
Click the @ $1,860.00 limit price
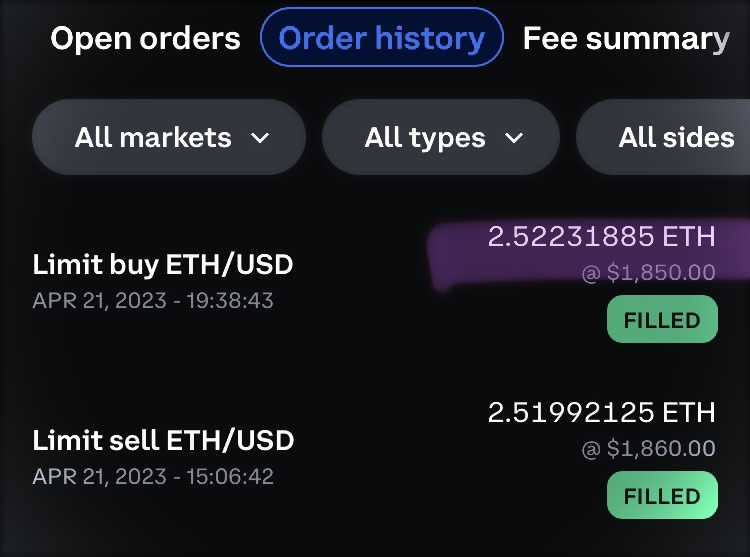(x=649, y=449)
